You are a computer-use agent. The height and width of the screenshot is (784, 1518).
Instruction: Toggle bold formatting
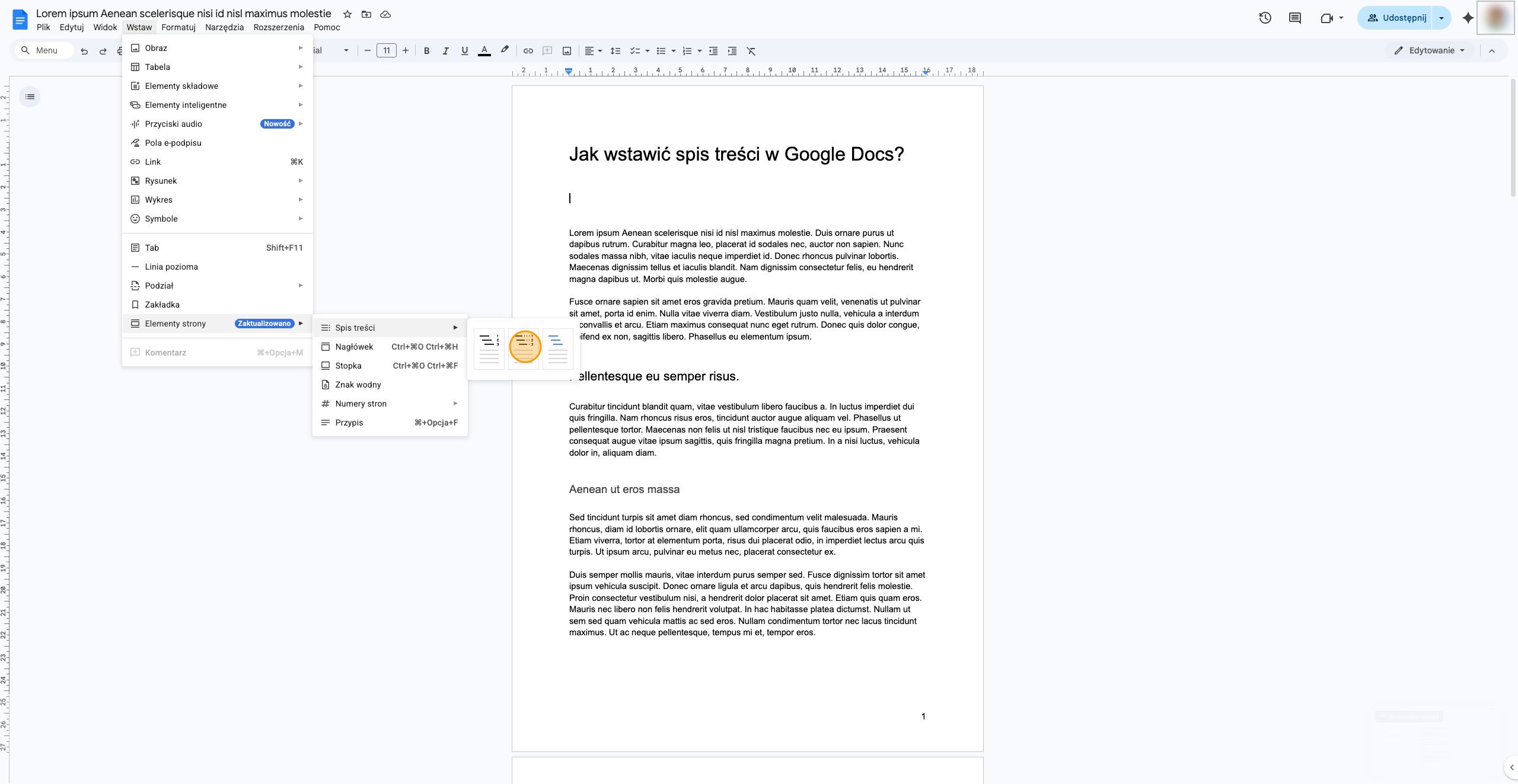426,51
